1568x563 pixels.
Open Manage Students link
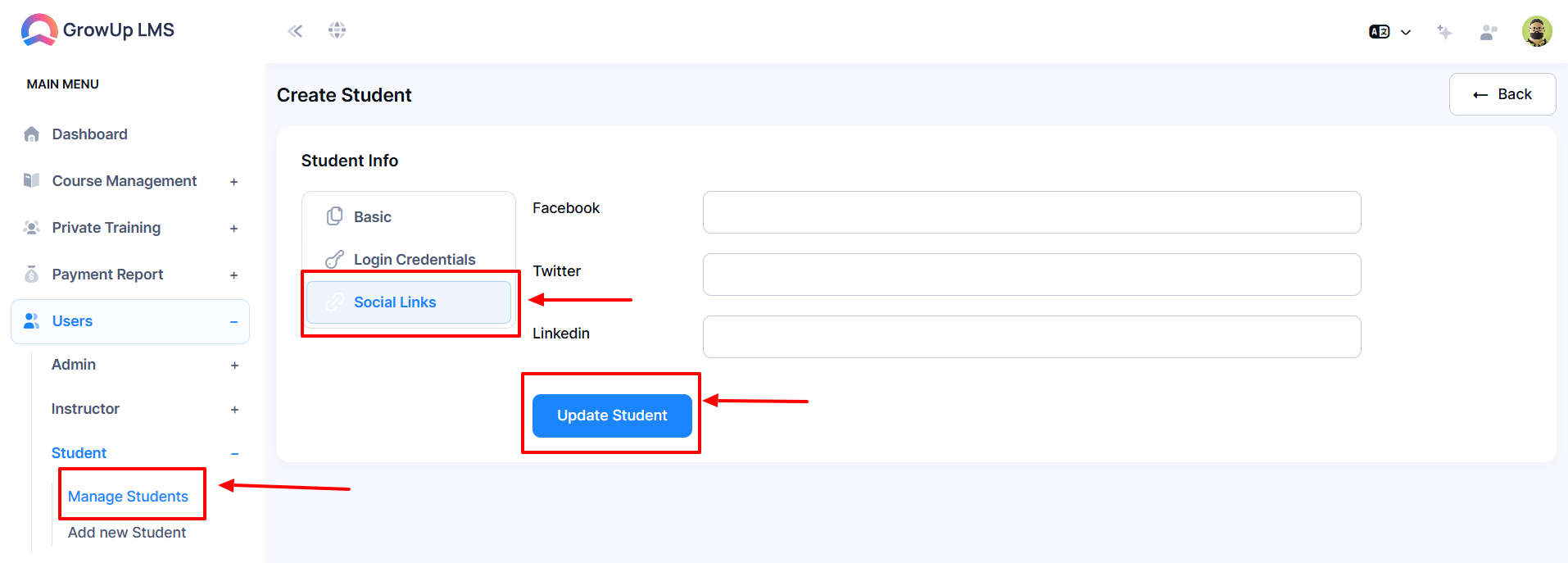click(x=128, y=497)
